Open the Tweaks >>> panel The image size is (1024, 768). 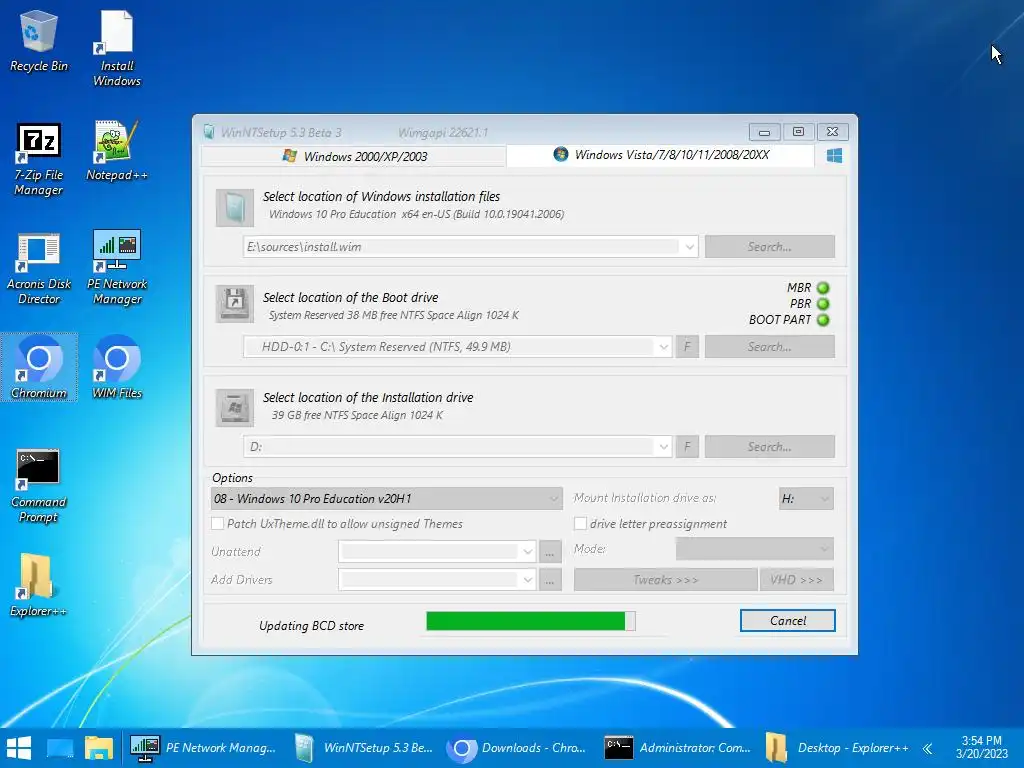pos(665,580)
